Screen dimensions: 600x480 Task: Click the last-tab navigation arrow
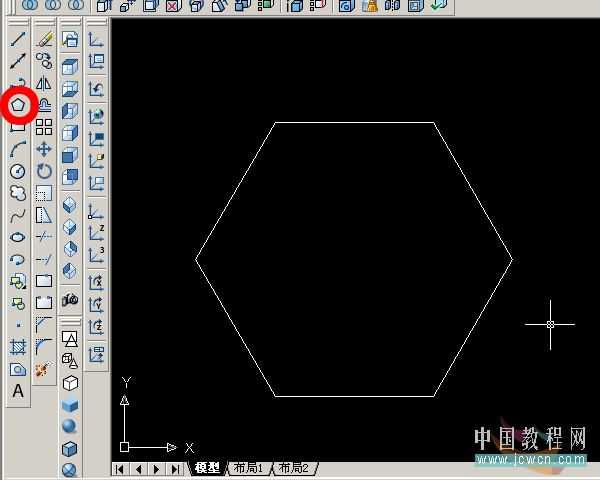pos(176,469)
